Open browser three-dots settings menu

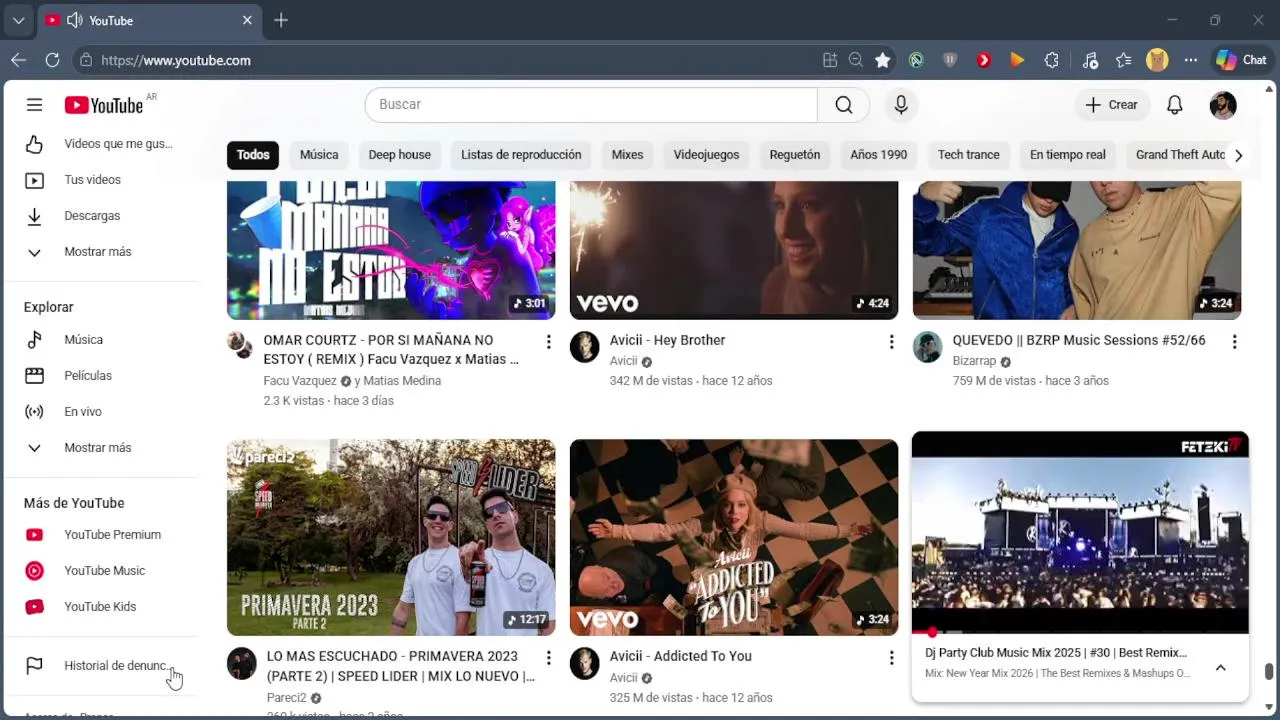[1190, 60]
